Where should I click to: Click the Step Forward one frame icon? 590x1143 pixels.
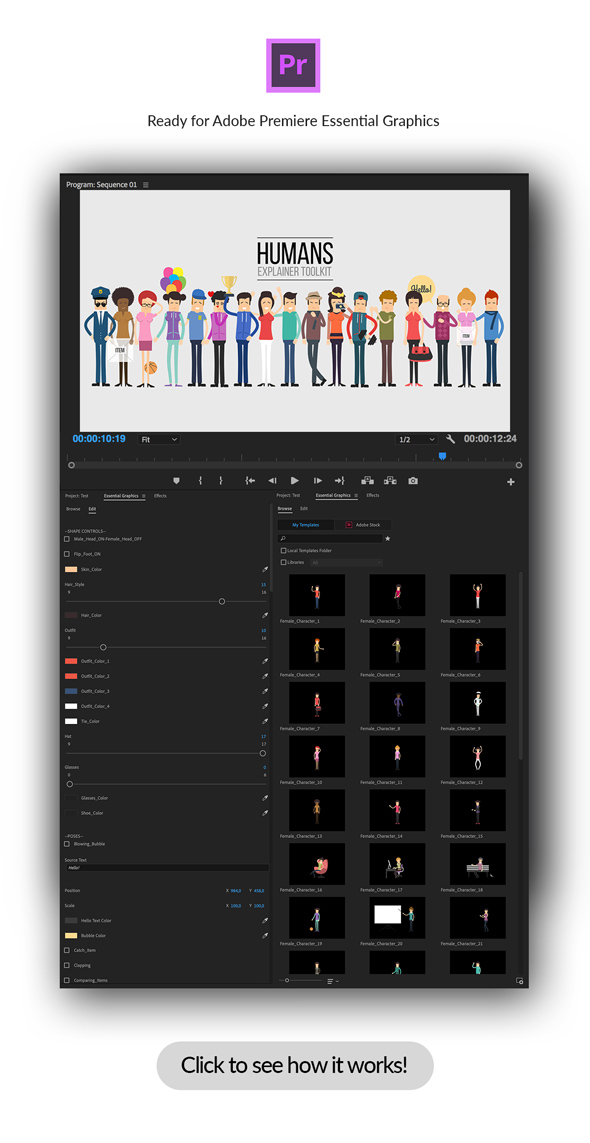(318, 480)
